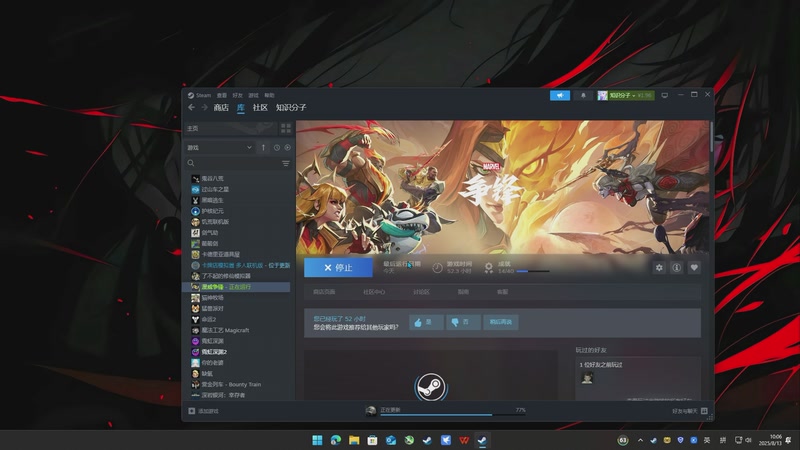Click the back navigation arrow in Steam
The width and height of the screenshot is (800, 450).
191,108
